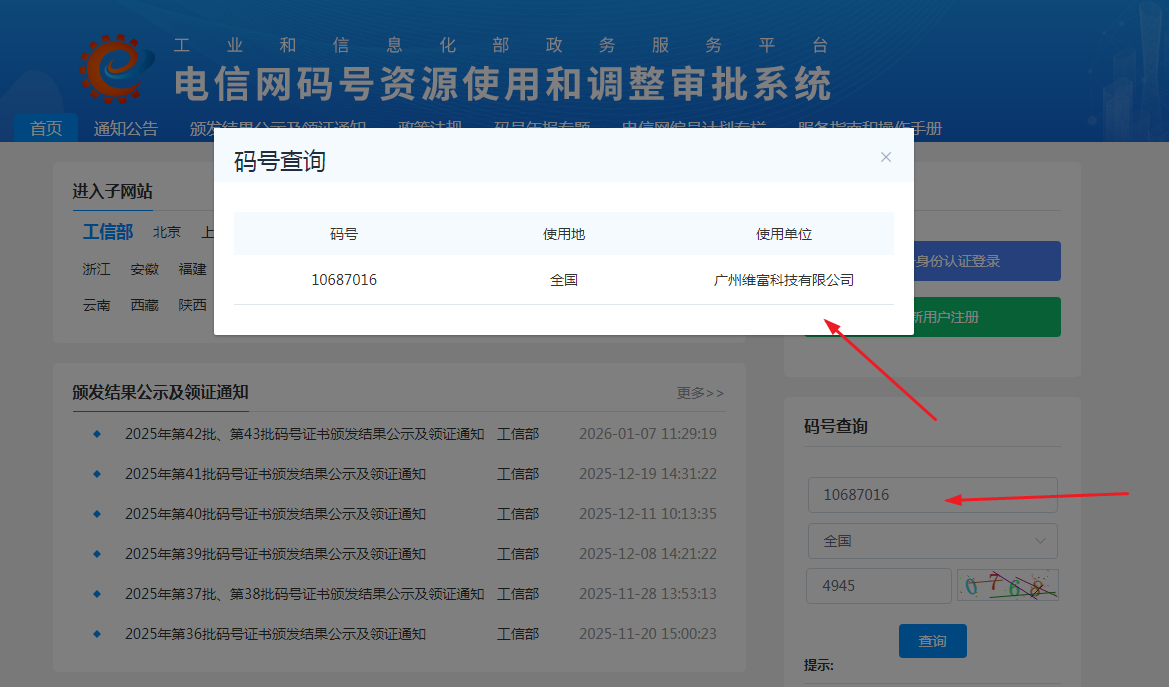
Task: Click the number input containing 10687016
Action: [x=932, y=494]
